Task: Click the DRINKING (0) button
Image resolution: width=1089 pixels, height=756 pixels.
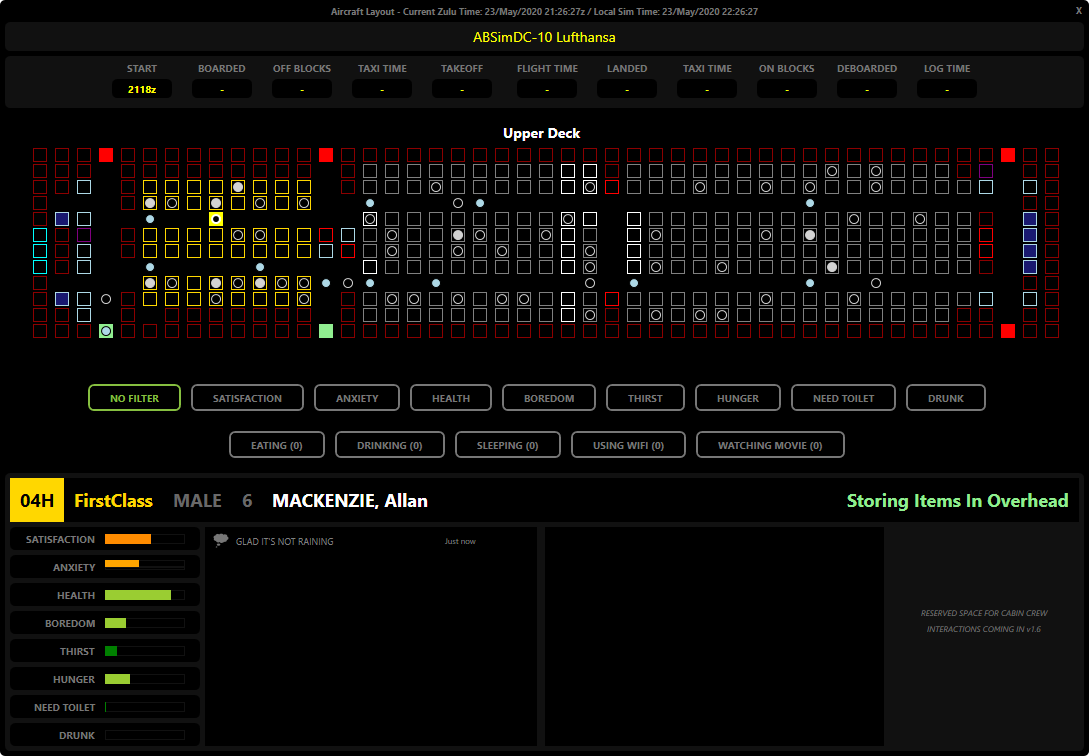Action: point(390,445)
